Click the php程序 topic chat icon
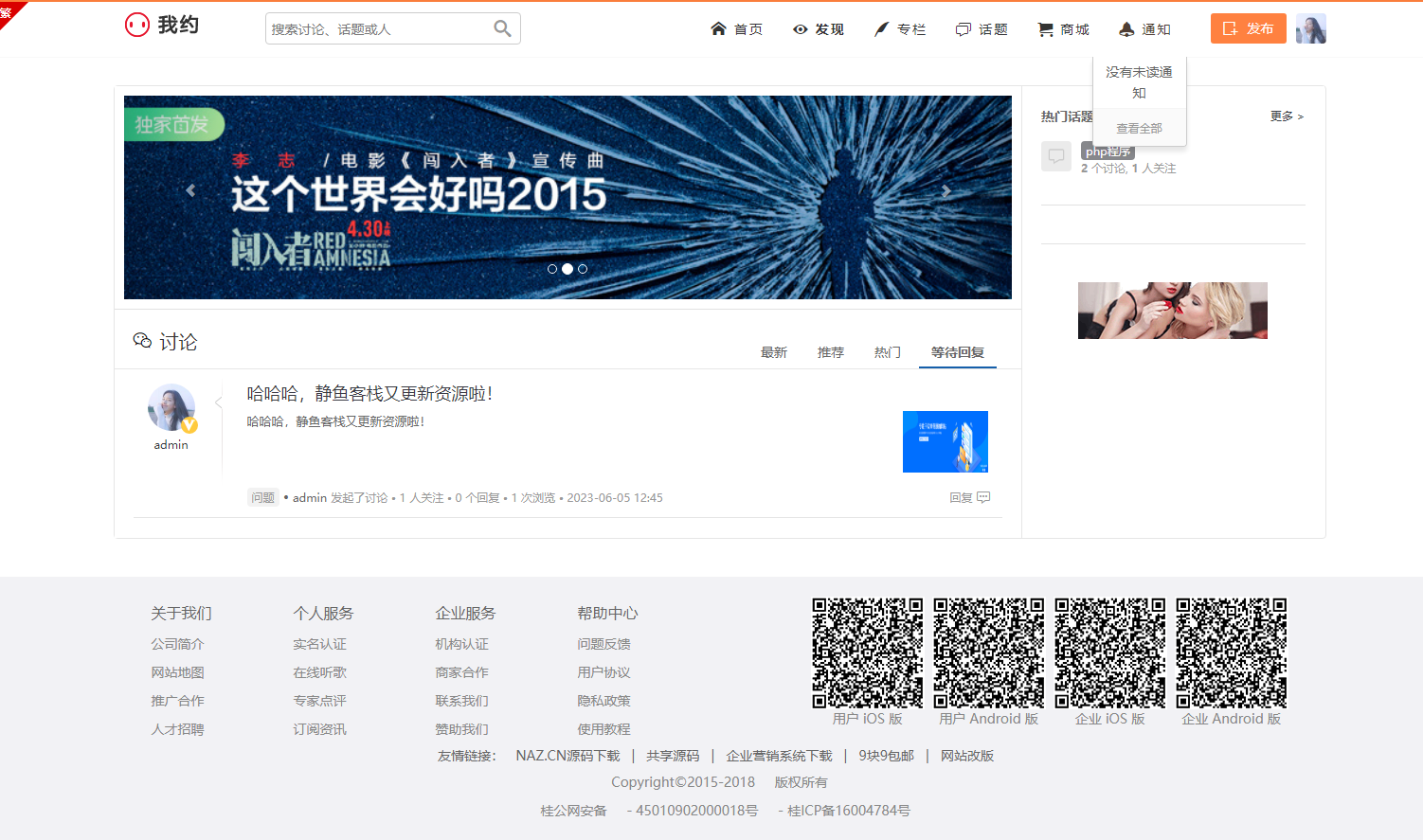Screen dimensions: 1423x840 pyautogui.click(x=1055, y=156)
